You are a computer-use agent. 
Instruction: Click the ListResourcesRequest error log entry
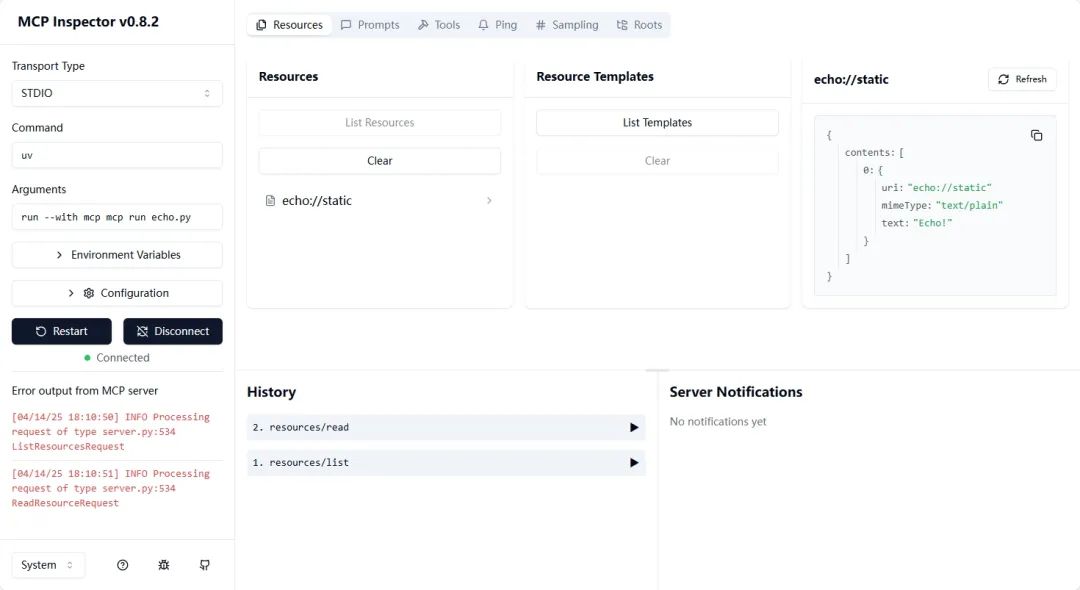pos(111,432)
